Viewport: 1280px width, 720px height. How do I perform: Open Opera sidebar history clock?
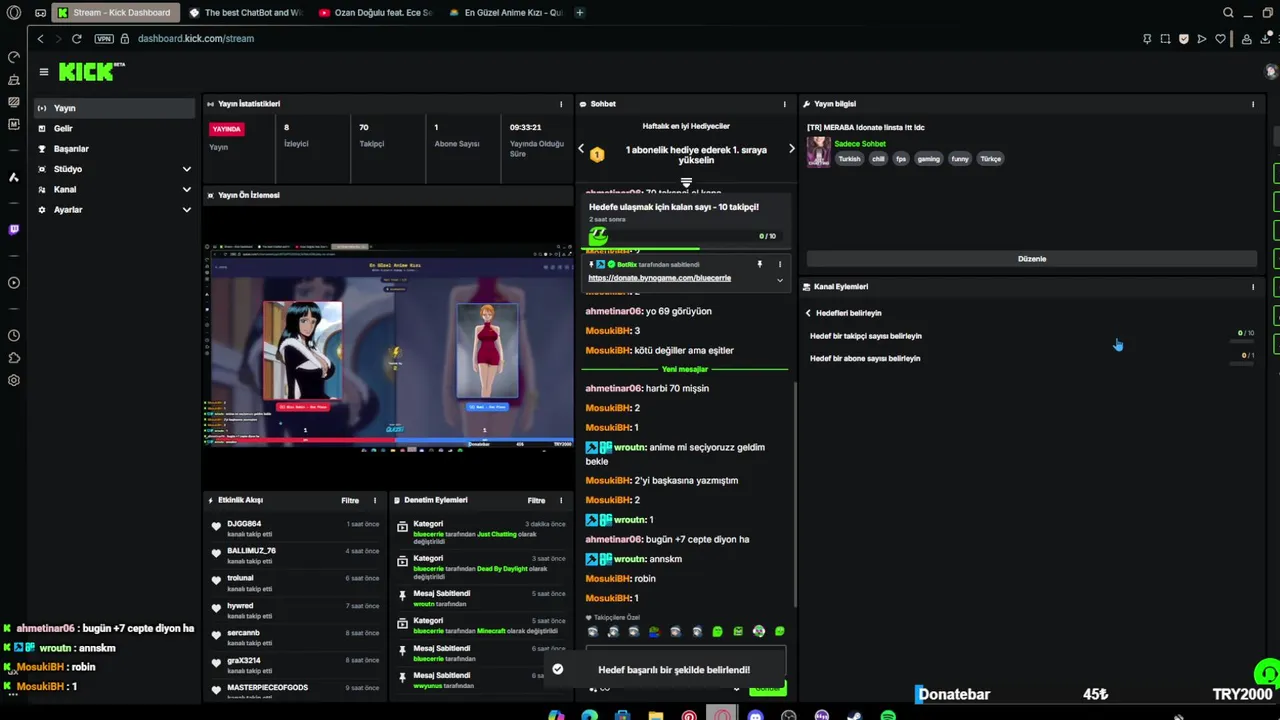coord(14,336)
